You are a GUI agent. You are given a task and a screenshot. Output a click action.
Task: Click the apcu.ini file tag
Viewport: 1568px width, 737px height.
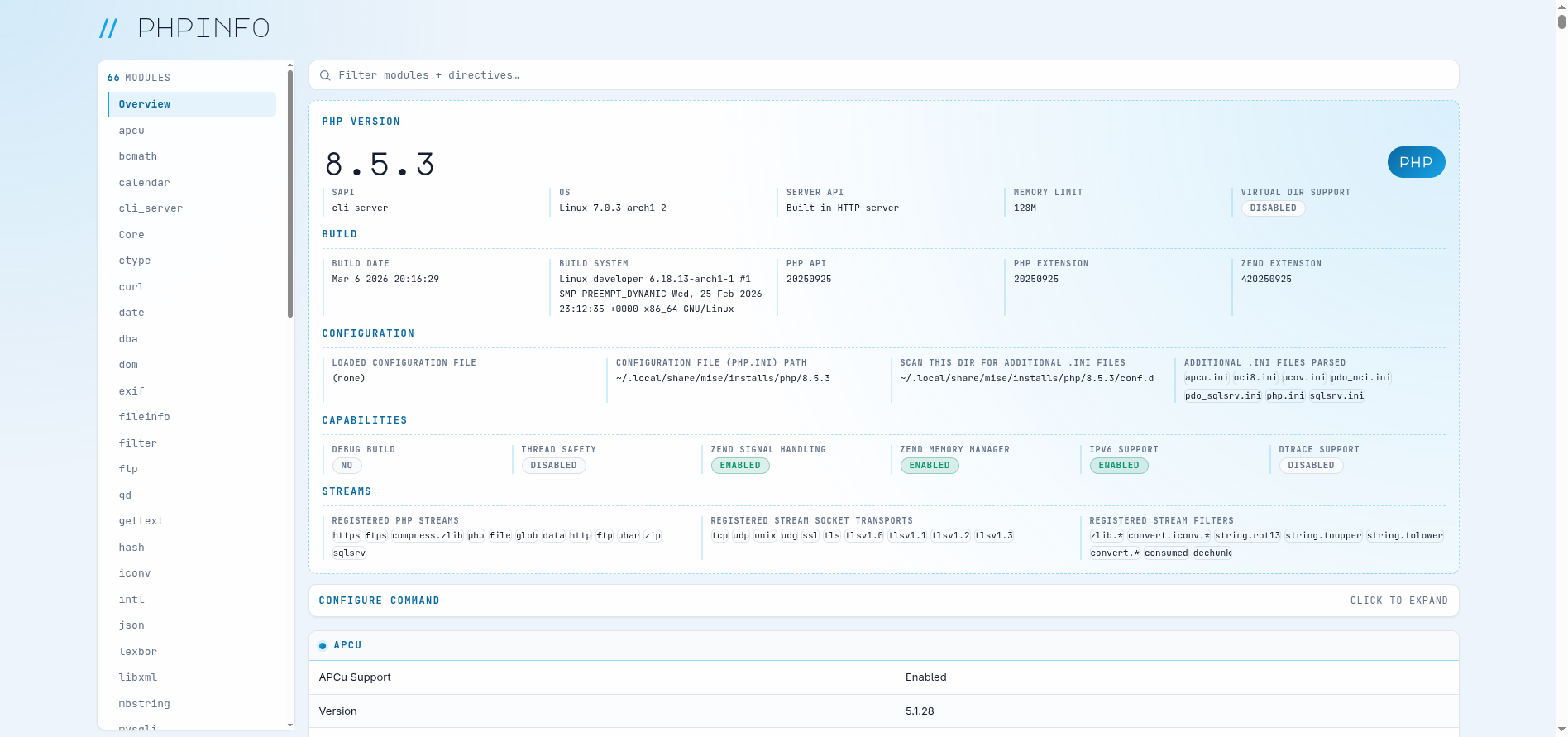coord(1207,378)
